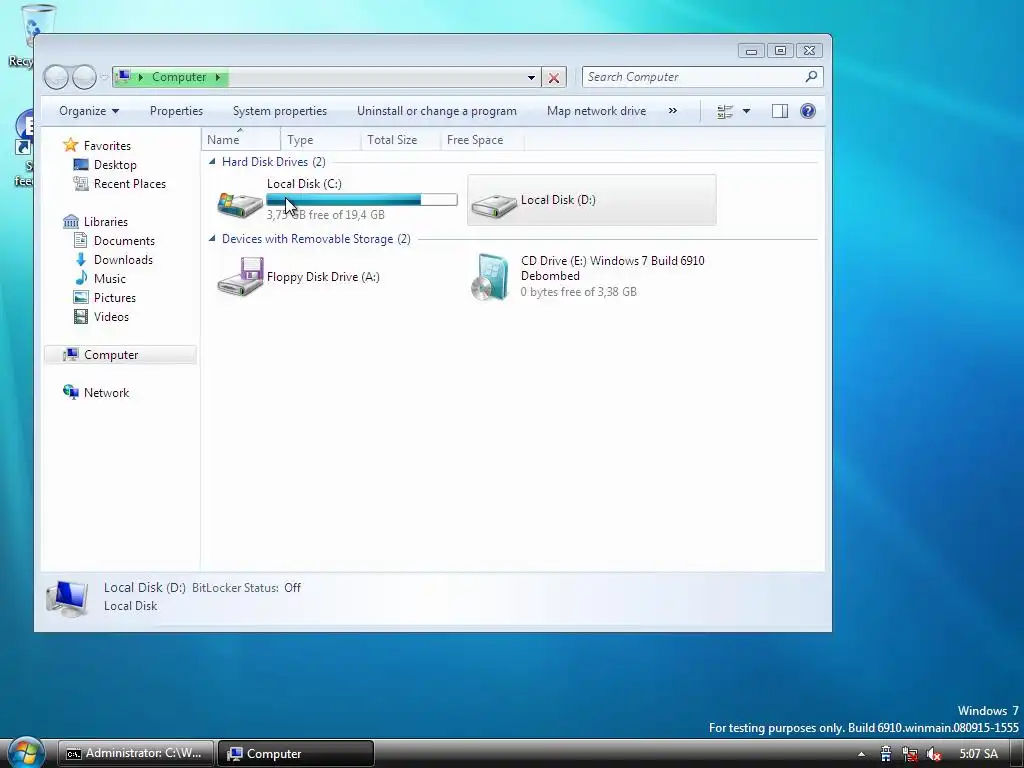Sort by the Name column header

point(241,140)
